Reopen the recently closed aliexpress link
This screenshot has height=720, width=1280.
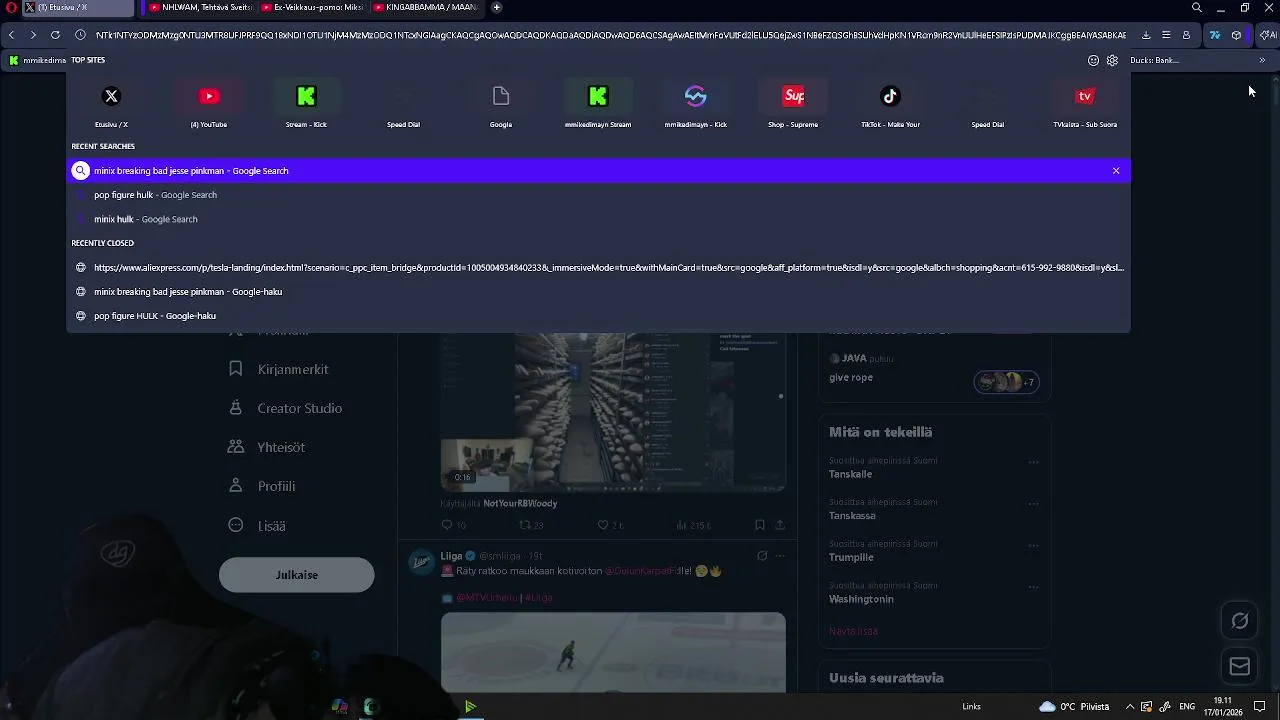tap(598, 268)
